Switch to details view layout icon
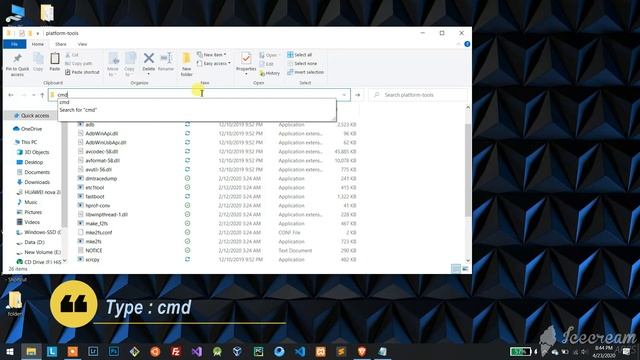Screen dimensions: 640x360 tap(456, 268)
